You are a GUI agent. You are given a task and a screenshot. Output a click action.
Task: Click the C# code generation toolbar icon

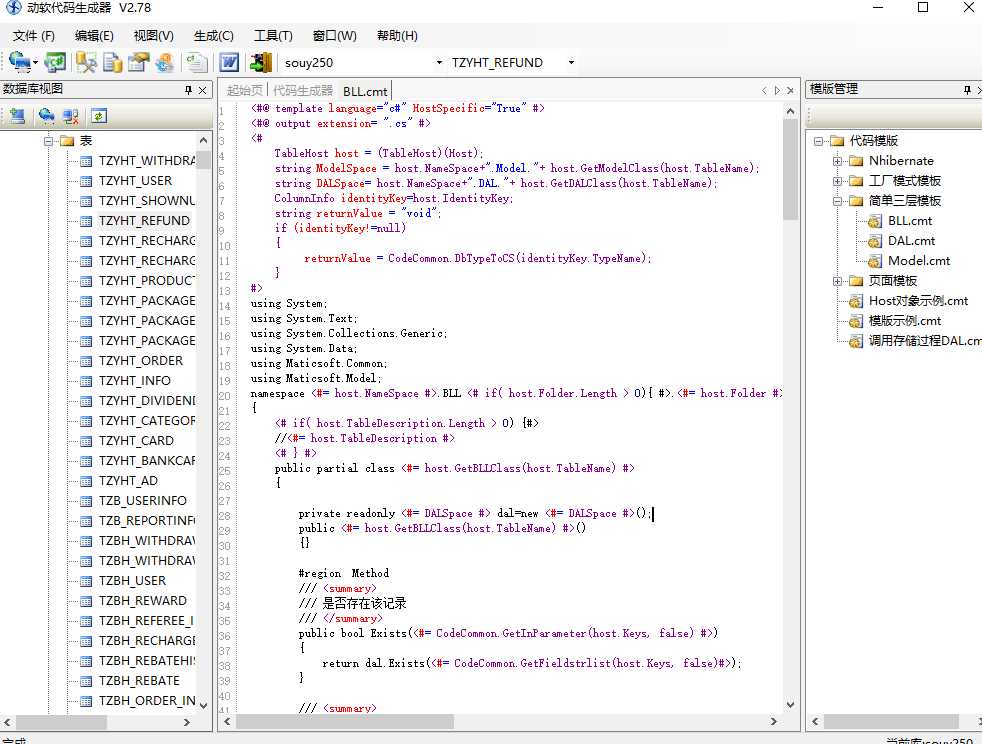pyautogui.click(x=55, y=62)
